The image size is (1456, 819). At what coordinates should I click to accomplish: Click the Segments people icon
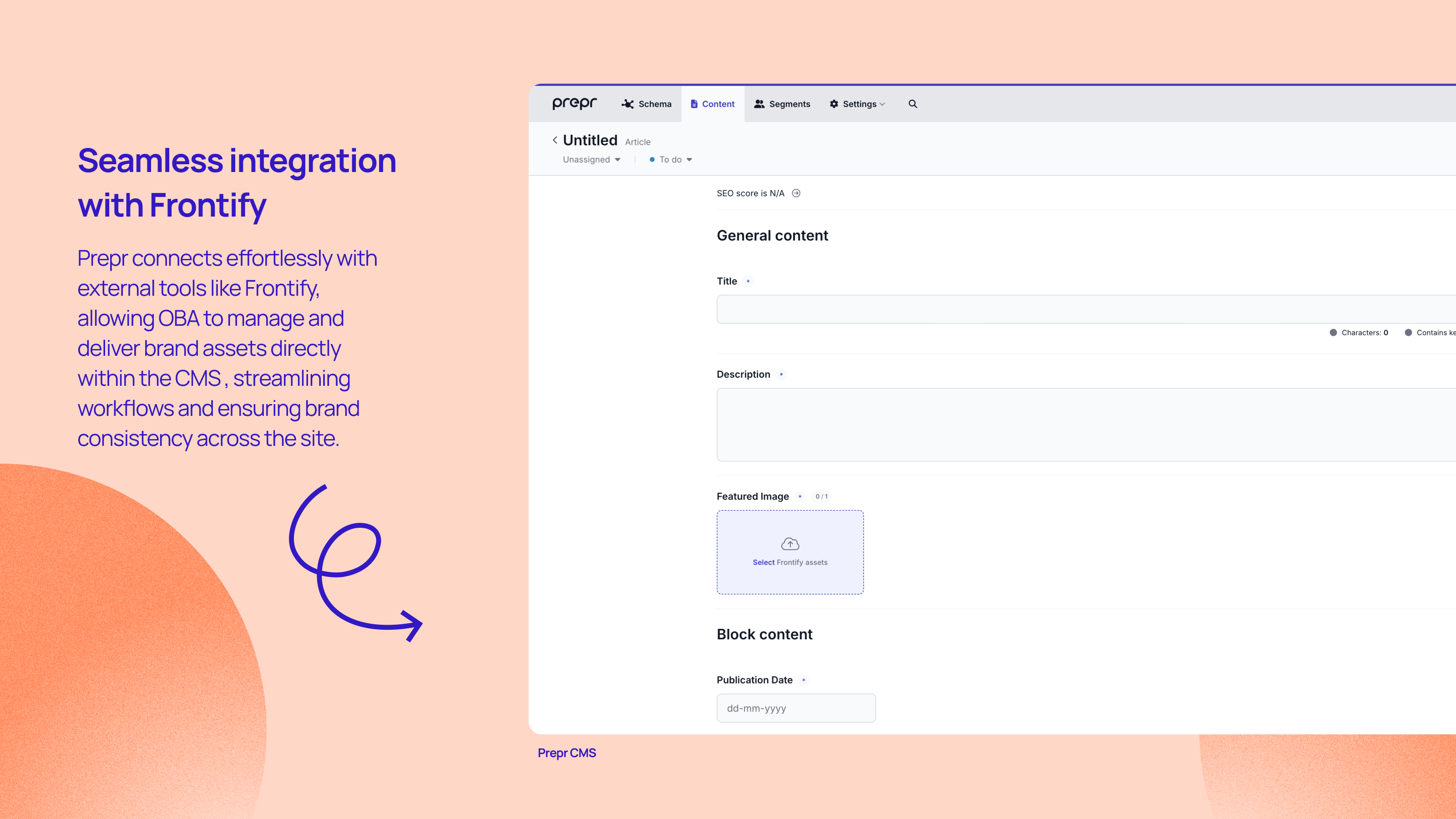pos(759,104)
